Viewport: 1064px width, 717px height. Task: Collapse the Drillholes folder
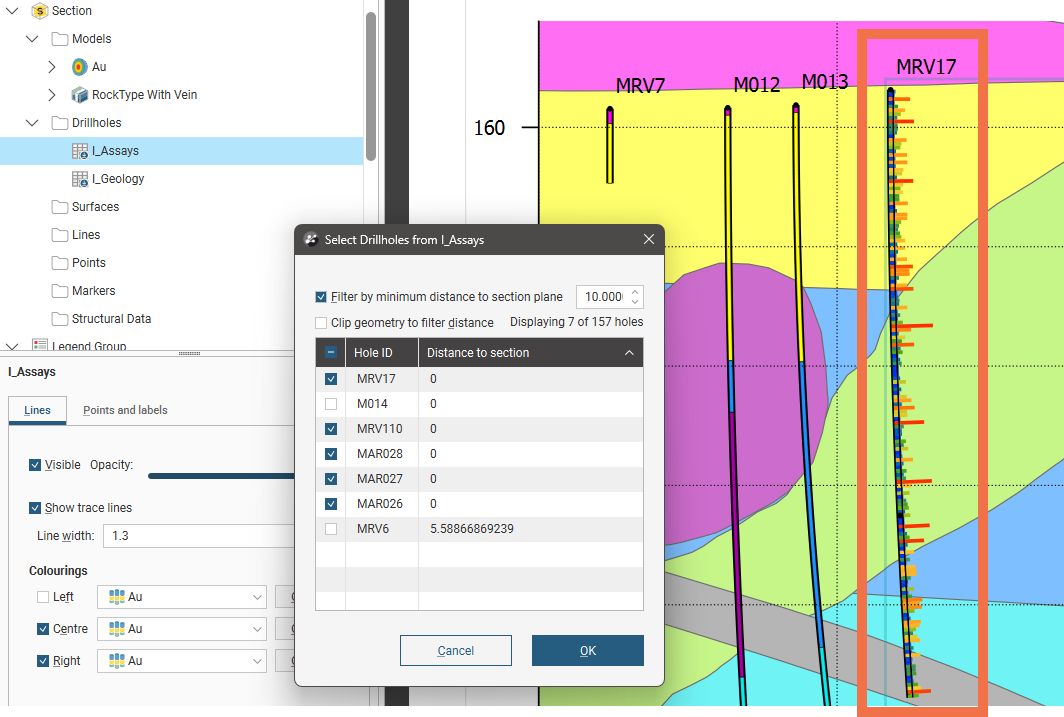pyautogui.click(x=32, y=123)
